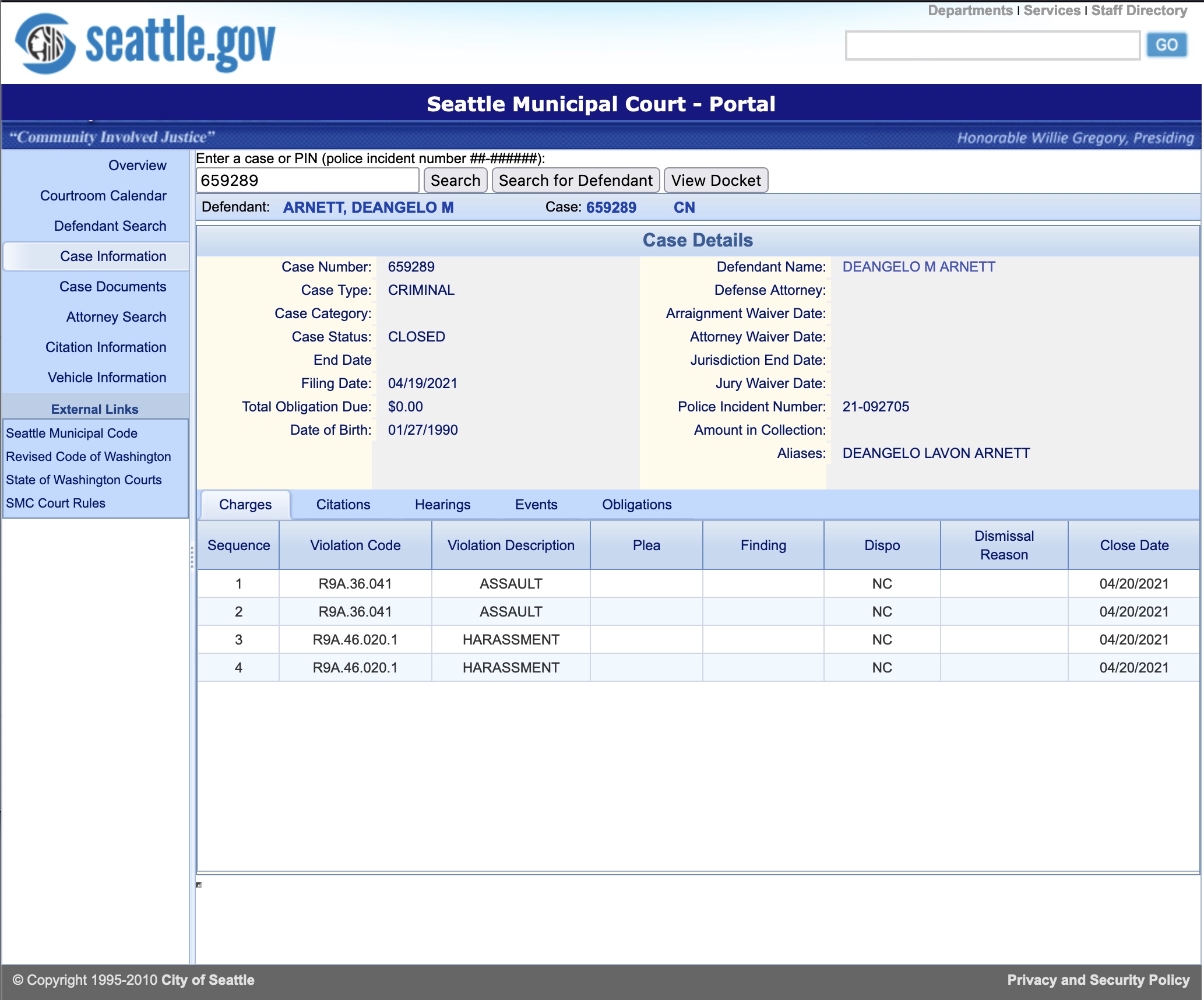1204x1000 pixels.
Task: Click the small icon below charges table
Action: 199,885
